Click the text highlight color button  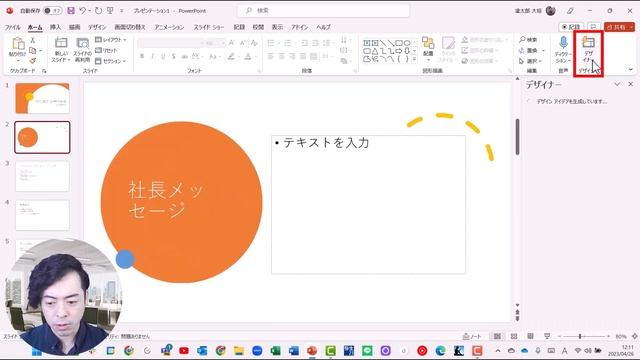tap(231, 56)
